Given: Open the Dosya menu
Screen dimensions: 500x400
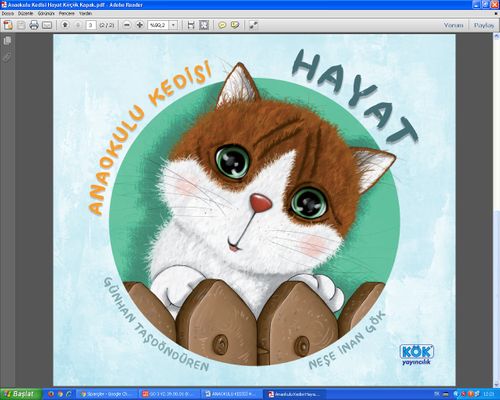Looking at the screenshot, I should (x=8, y=14).
